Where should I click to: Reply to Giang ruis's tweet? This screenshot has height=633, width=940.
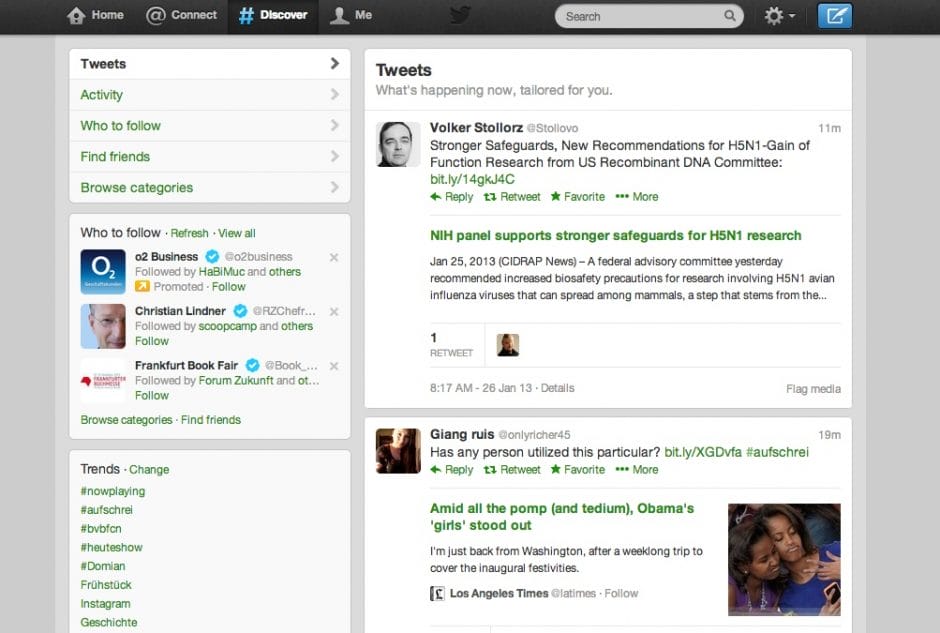(x=451, y=469)
